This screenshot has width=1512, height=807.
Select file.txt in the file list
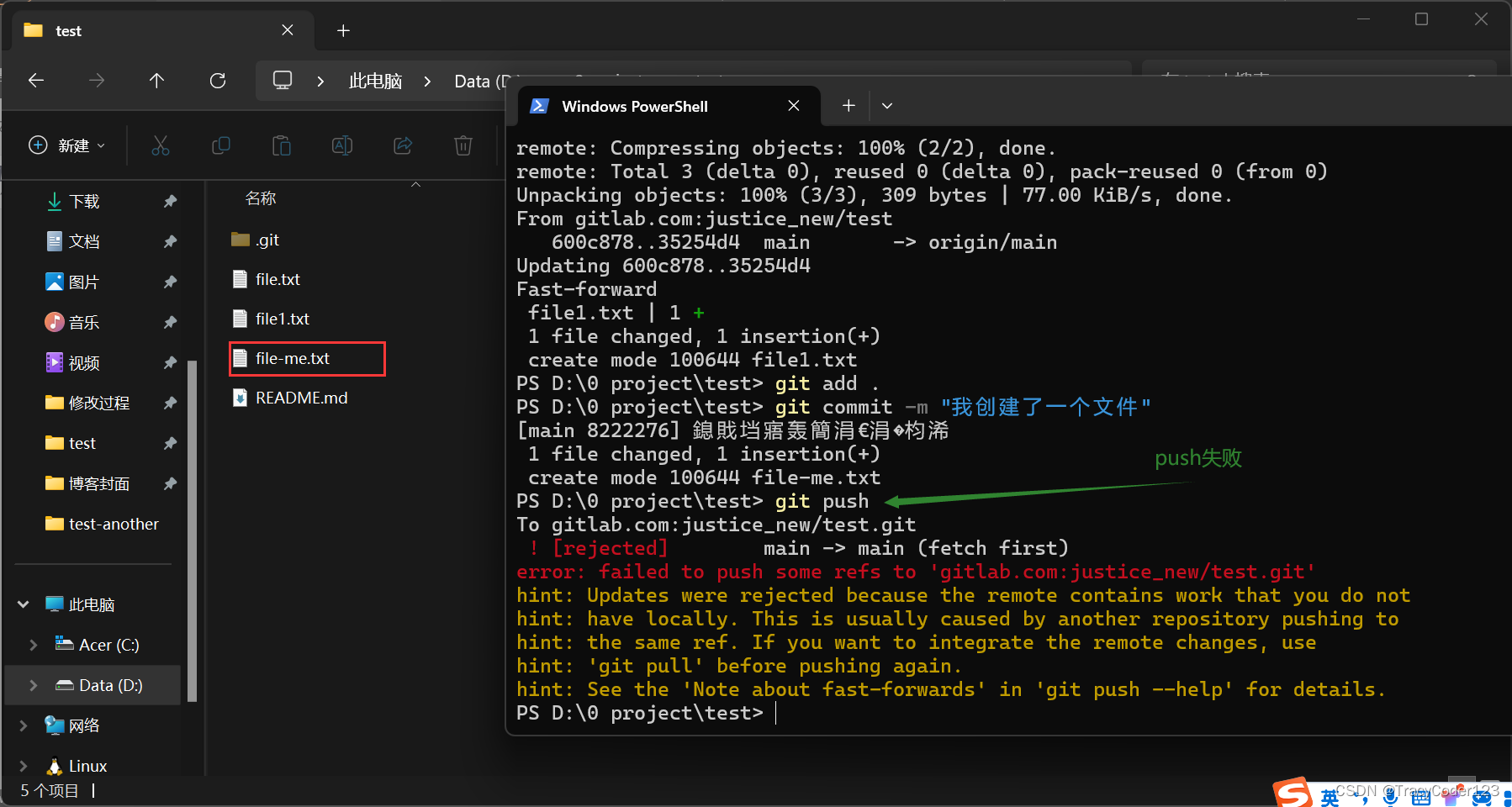[x=278, y=280]
